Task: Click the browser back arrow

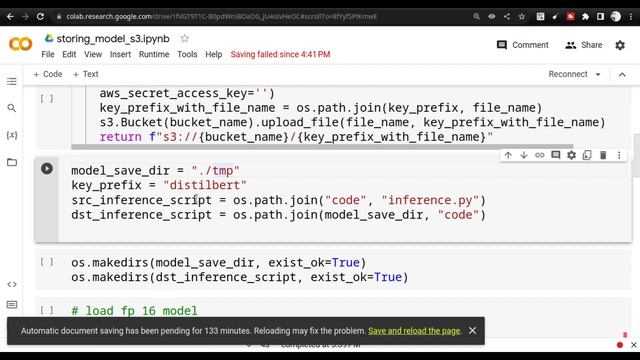Action: tap(10, 16)
